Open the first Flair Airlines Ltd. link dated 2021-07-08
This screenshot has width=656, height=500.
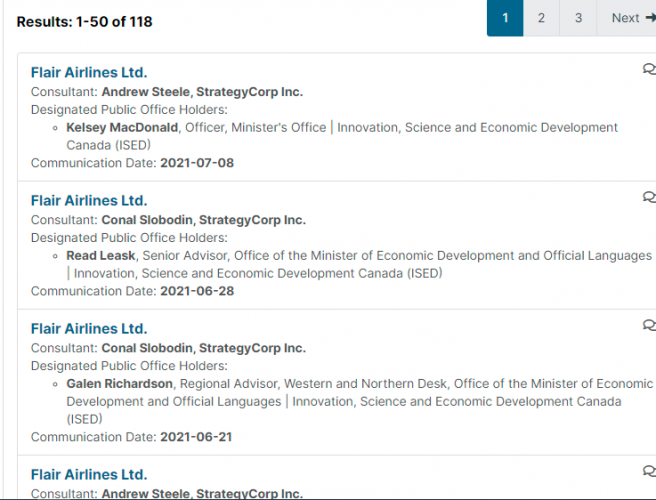click(x=89, y=72)
